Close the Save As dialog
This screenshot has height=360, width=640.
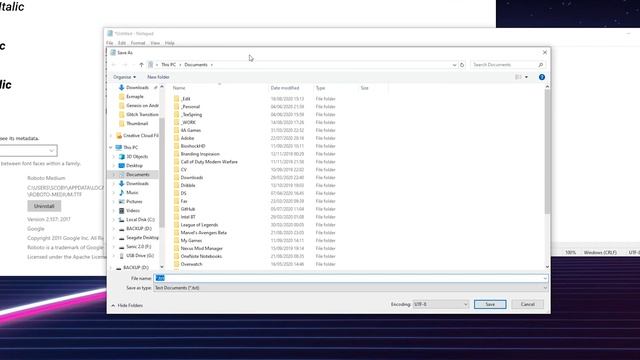[544, 53]
